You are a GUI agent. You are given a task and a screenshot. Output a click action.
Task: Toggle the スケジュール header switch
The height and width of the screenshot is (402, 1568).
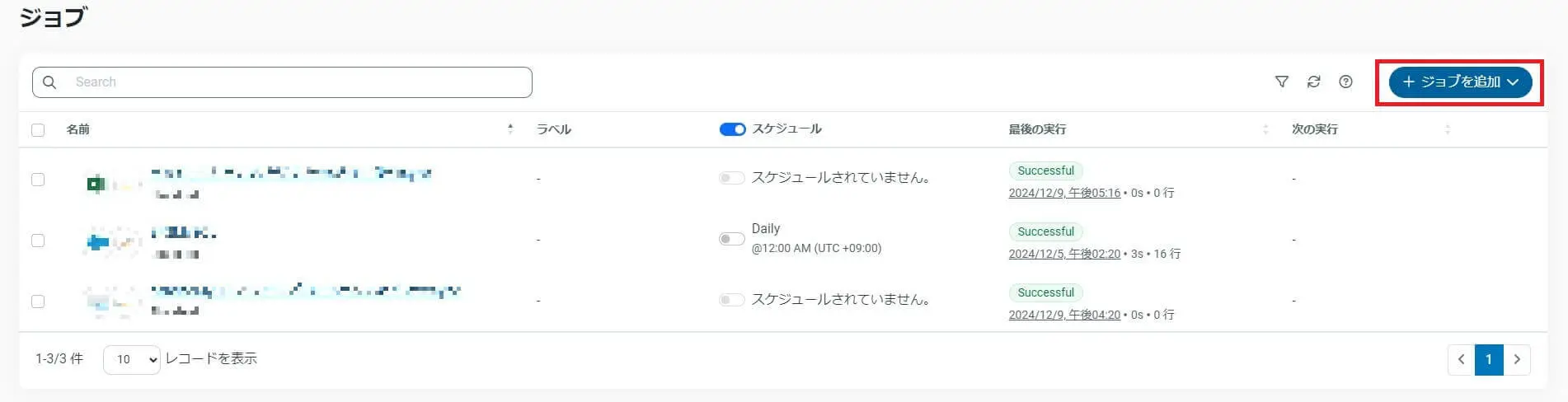pos(732,129)
